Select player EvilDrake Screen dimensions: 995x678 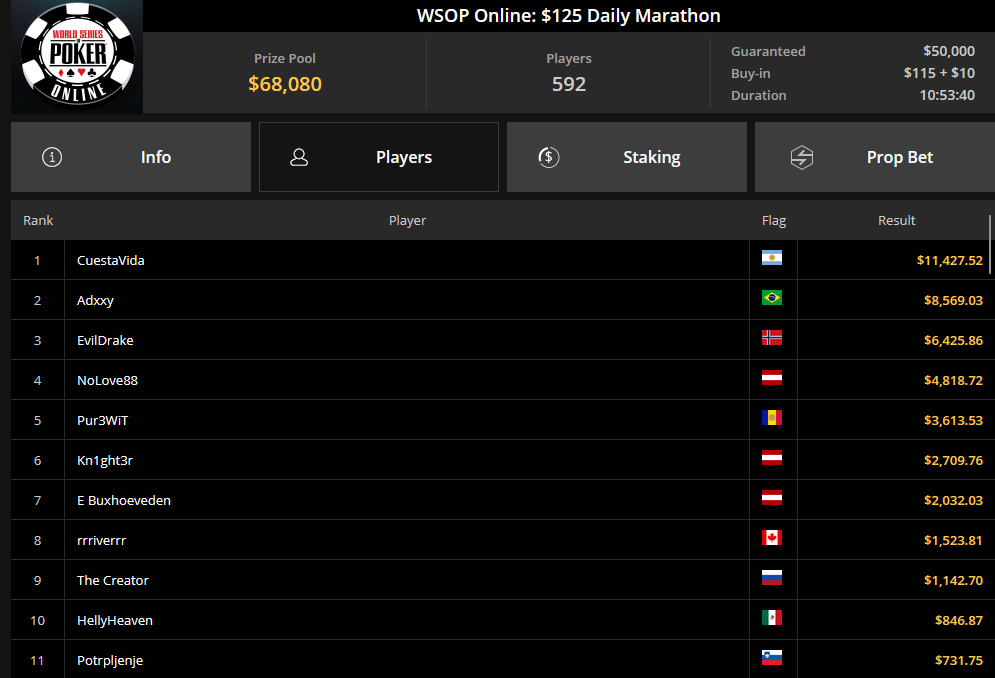[x=105, y=340]
